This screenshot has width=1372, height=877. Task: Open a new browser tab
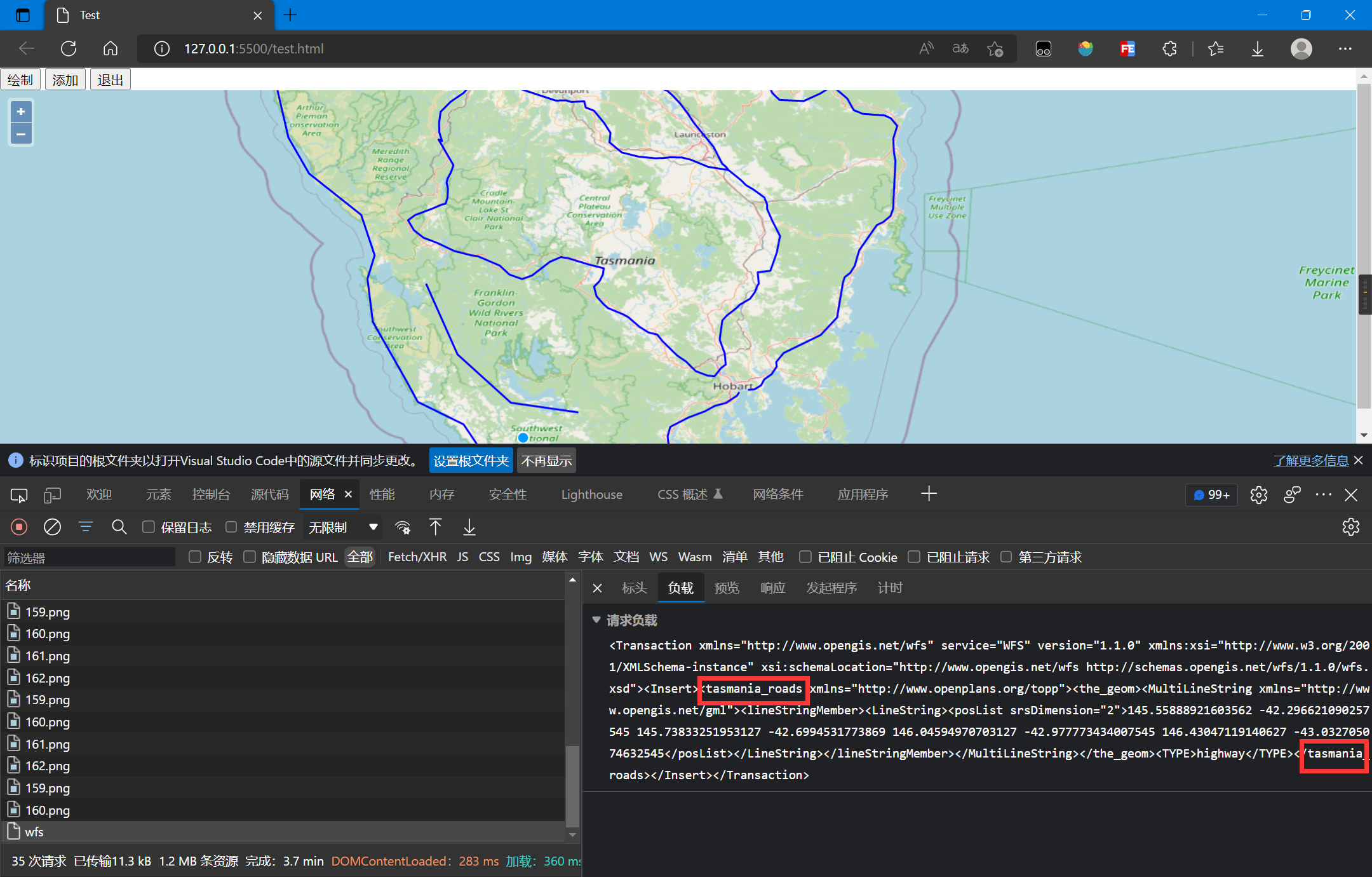click(x=290, y=15)
